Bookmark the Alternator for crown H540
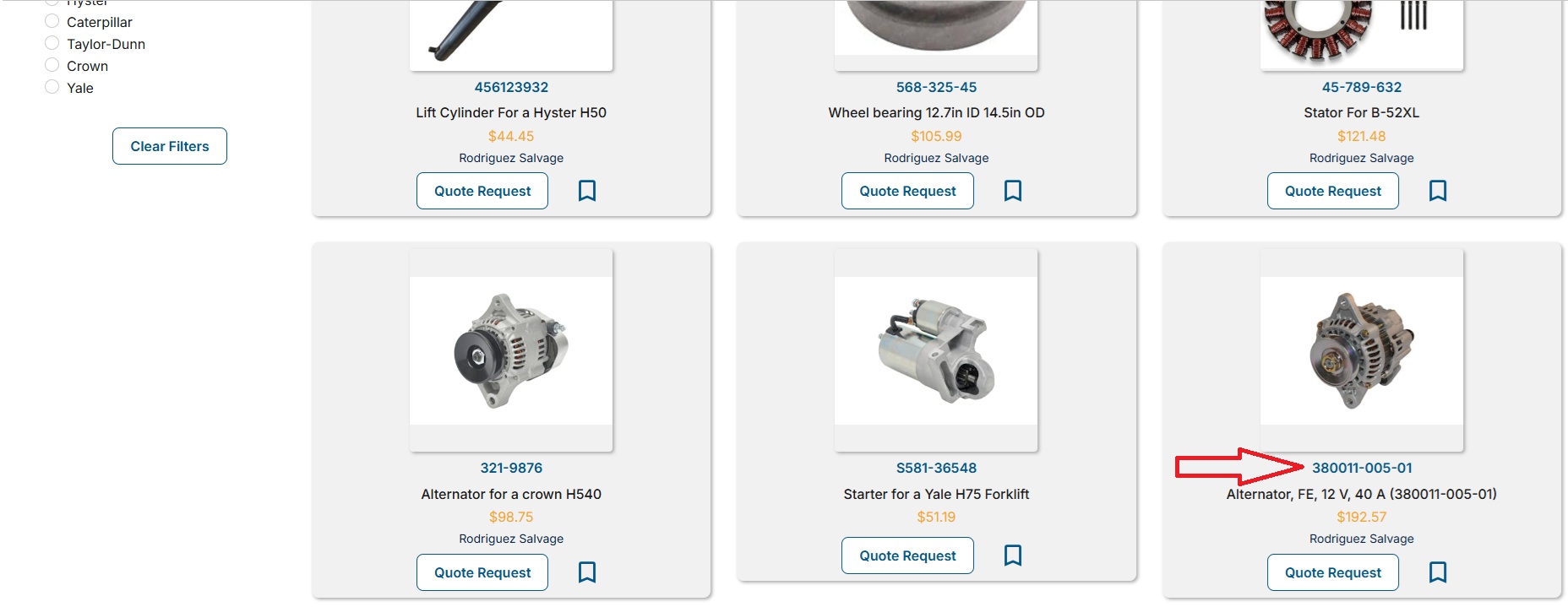This screenshot has height=607, width=1568. pos(587,572)
